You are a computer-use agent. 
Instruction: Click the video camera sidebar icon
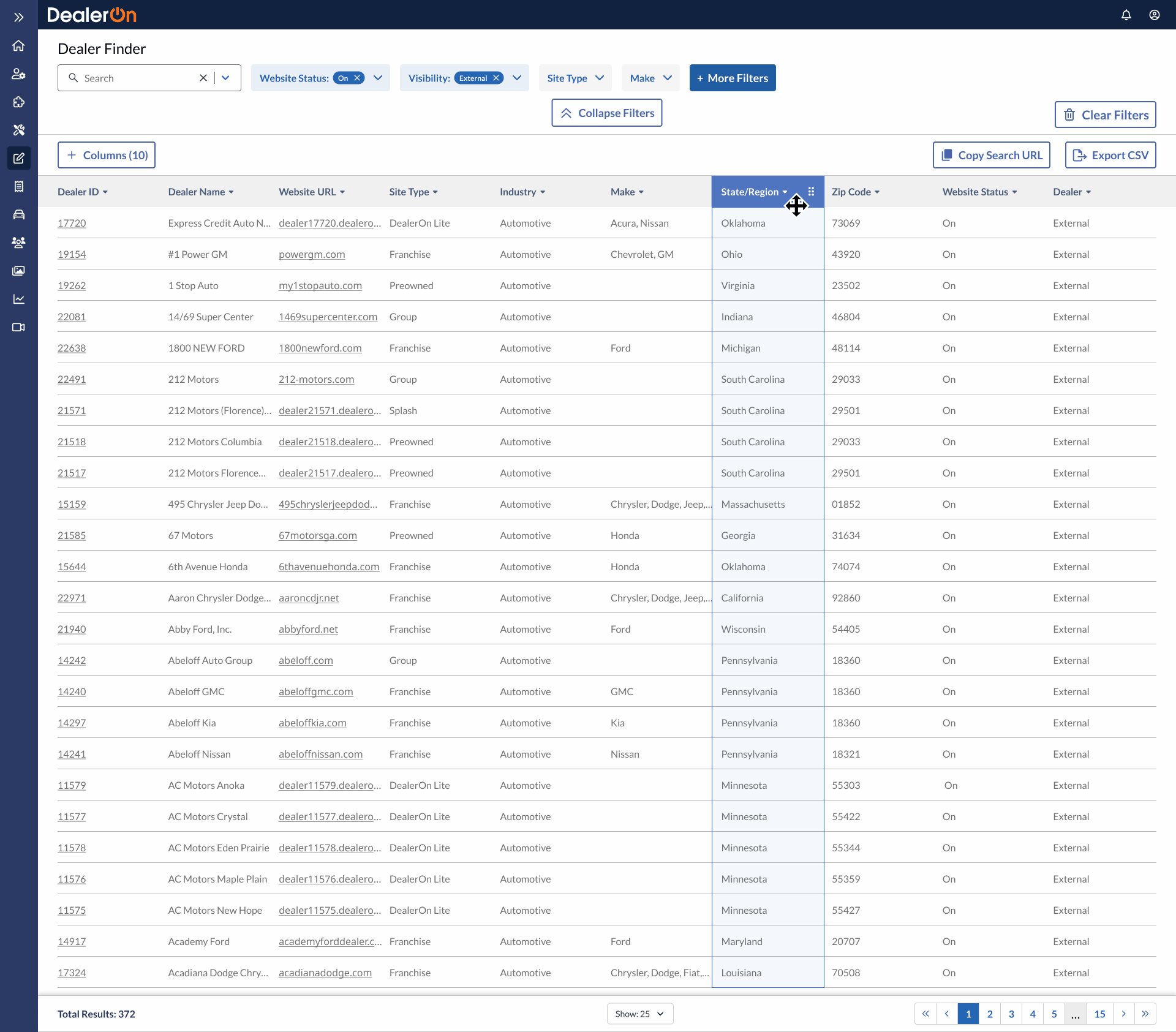tap(18, 327)
